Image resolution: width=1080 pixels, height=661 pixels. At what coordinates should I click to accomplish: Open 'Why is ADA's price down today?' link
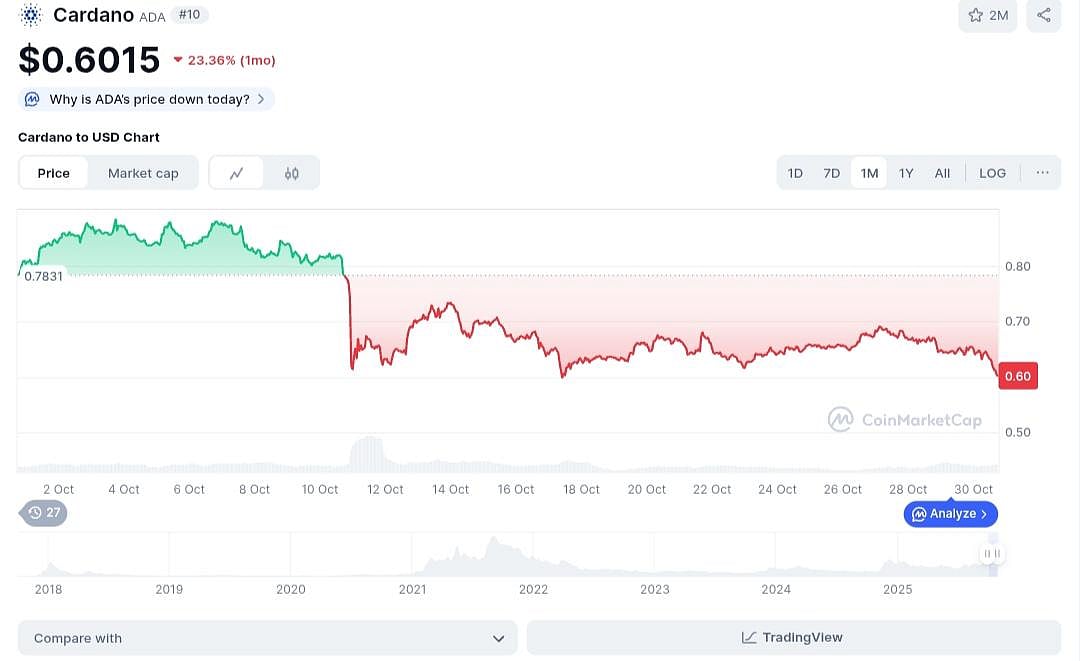tap(146, 99)
